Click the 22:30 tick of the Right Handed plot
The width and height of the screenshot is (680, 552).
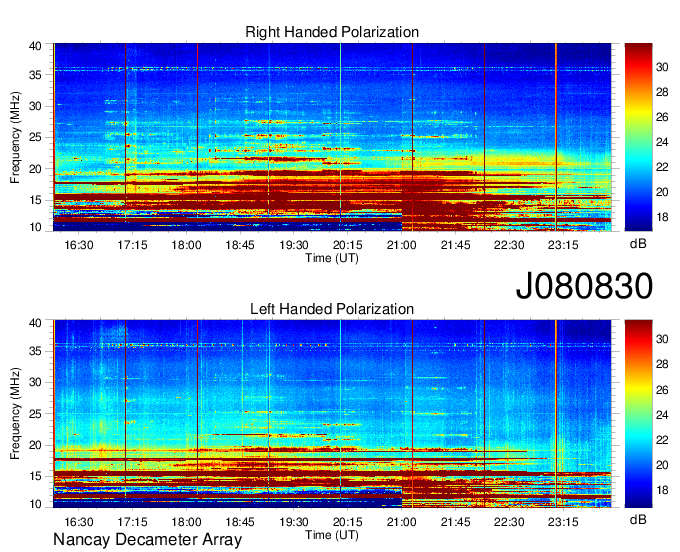click(x=509, y=245)
